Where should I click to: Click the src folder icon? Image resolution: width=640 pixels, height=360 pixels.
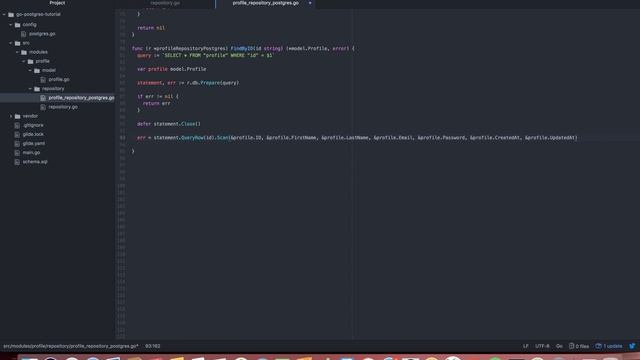point(18,43)
